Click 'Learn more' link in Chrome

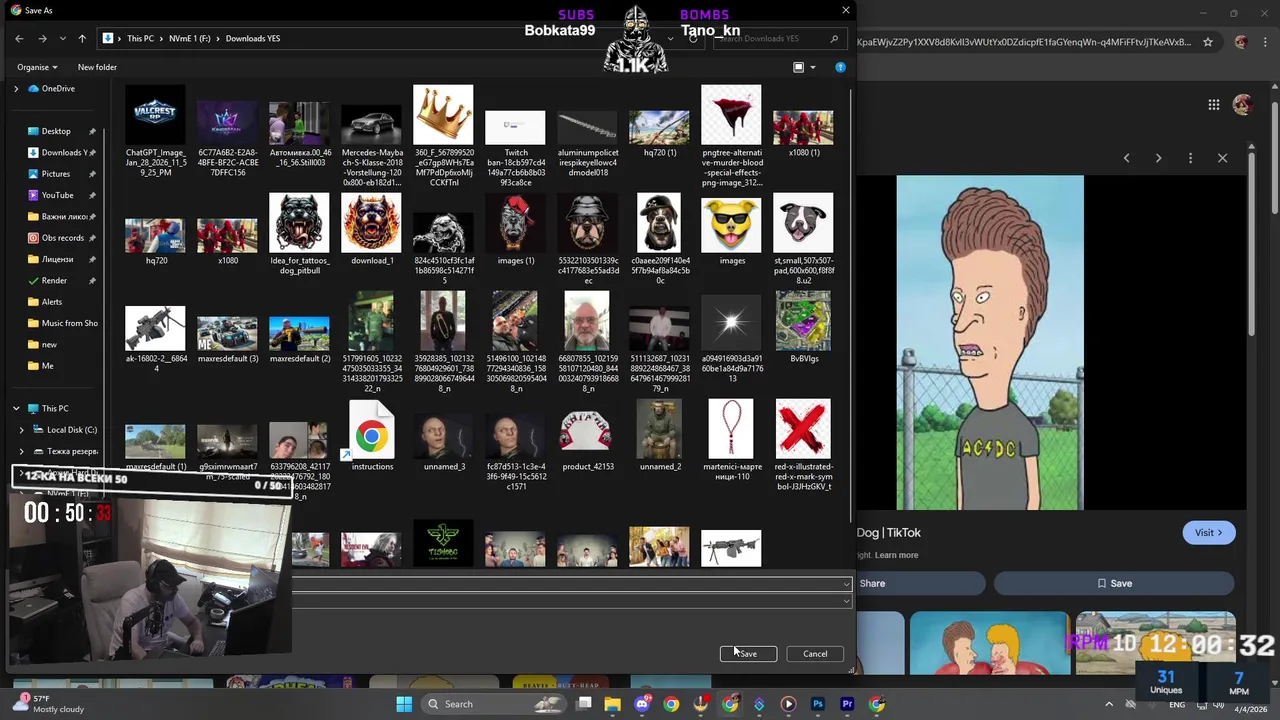point(895,555)
